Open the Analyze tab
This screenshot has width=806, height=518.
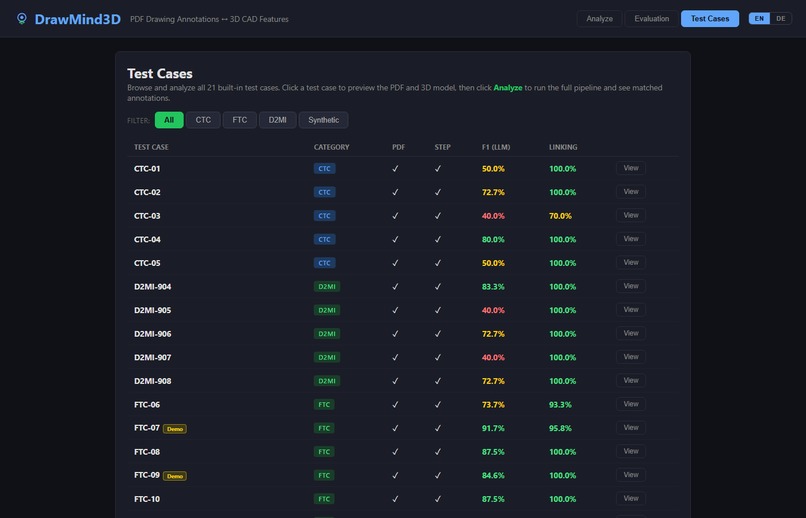tap(599, 18)
